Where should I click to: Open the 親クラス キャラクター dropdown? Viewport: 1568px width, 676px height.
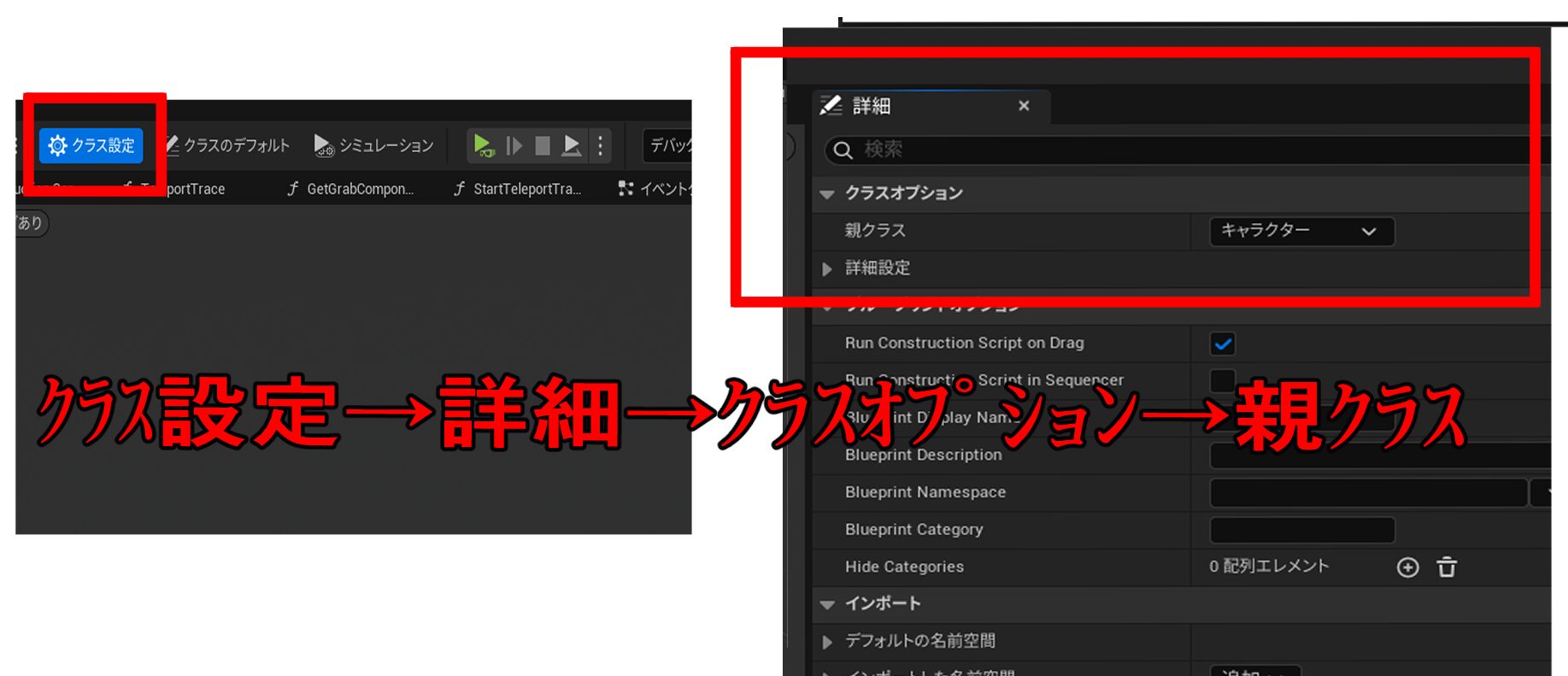1301,231
